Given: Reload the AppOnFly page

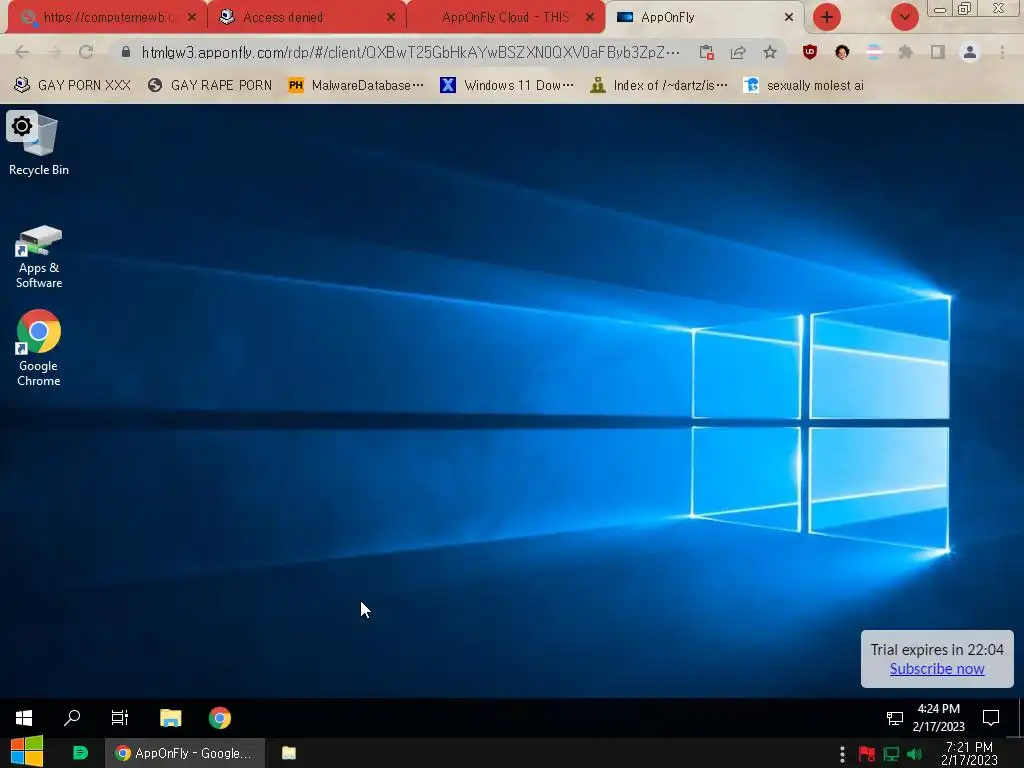Looking at the screenshot, I should coord(86,52).
